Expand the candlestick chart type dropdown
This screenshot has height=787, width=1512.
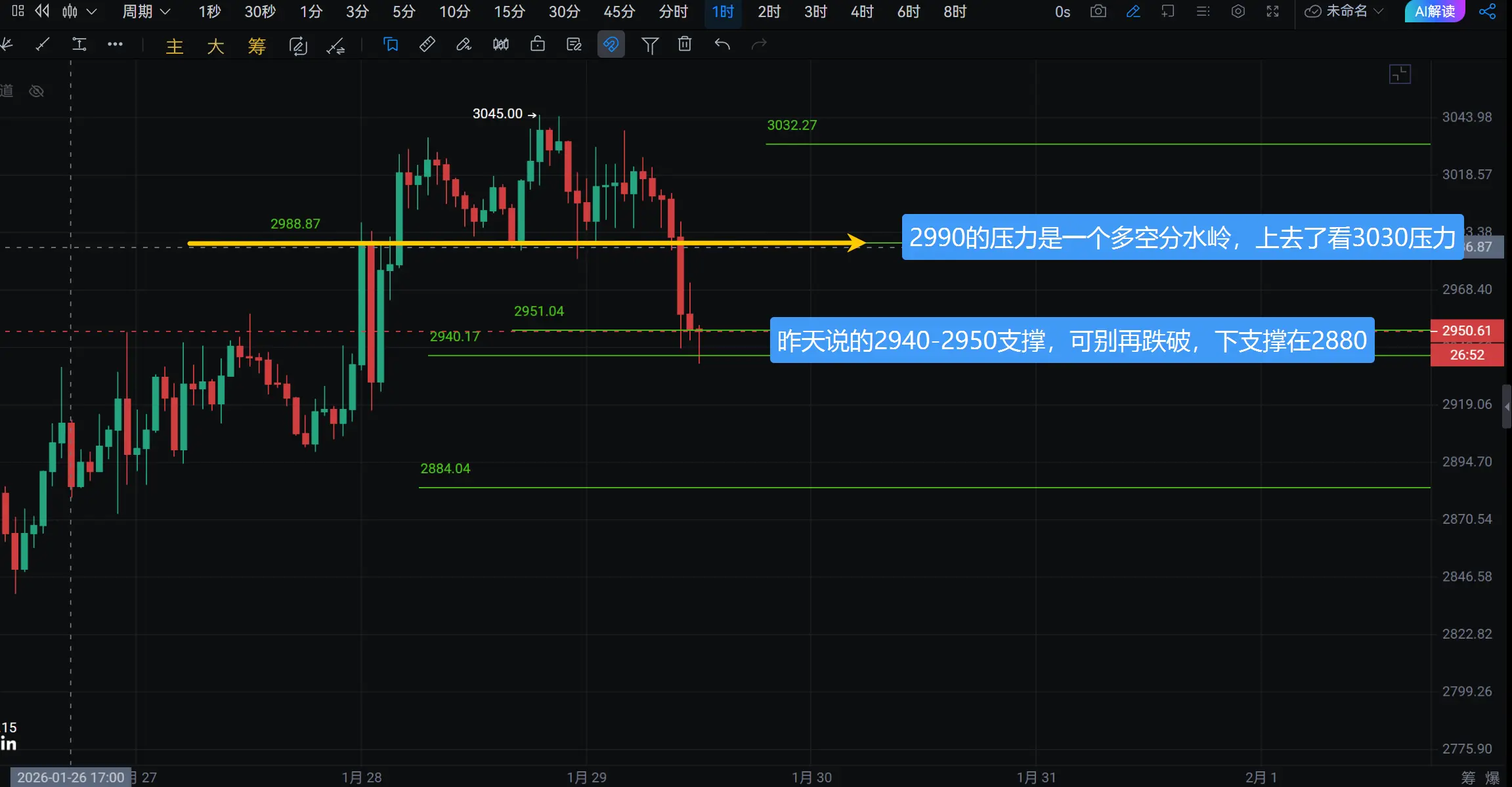91,11
